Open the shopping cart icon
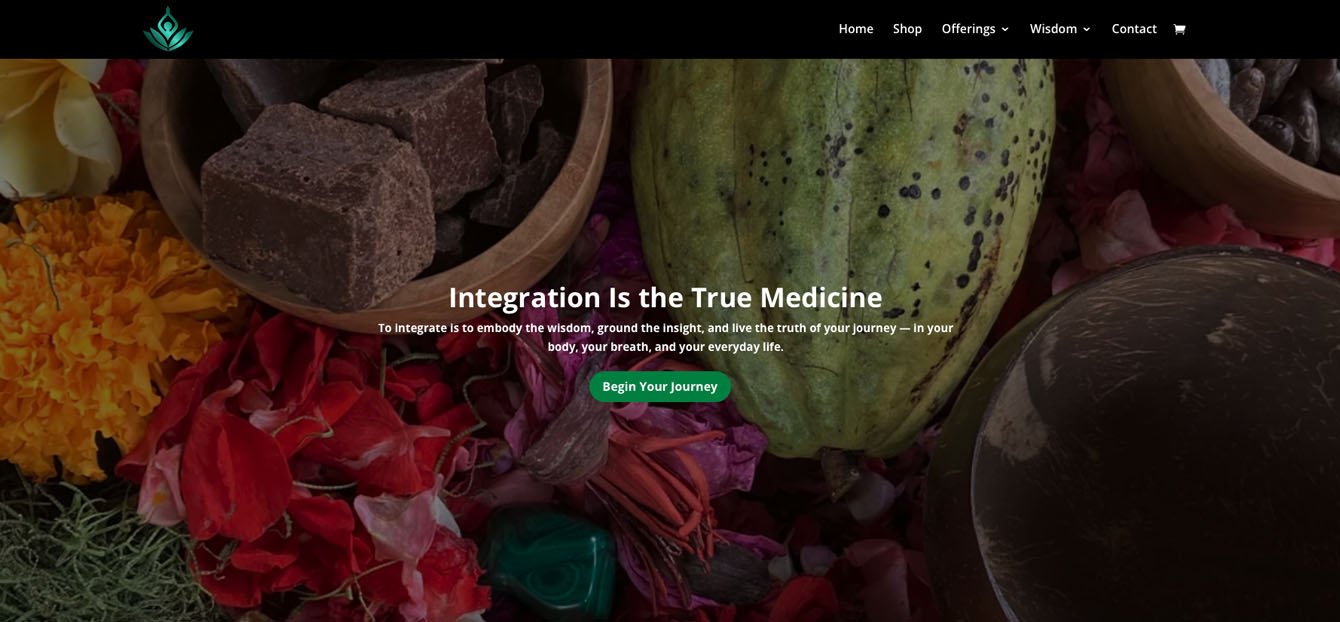Image resolution: width=1340 pixels, height=622 pixels. [1179, 29]
